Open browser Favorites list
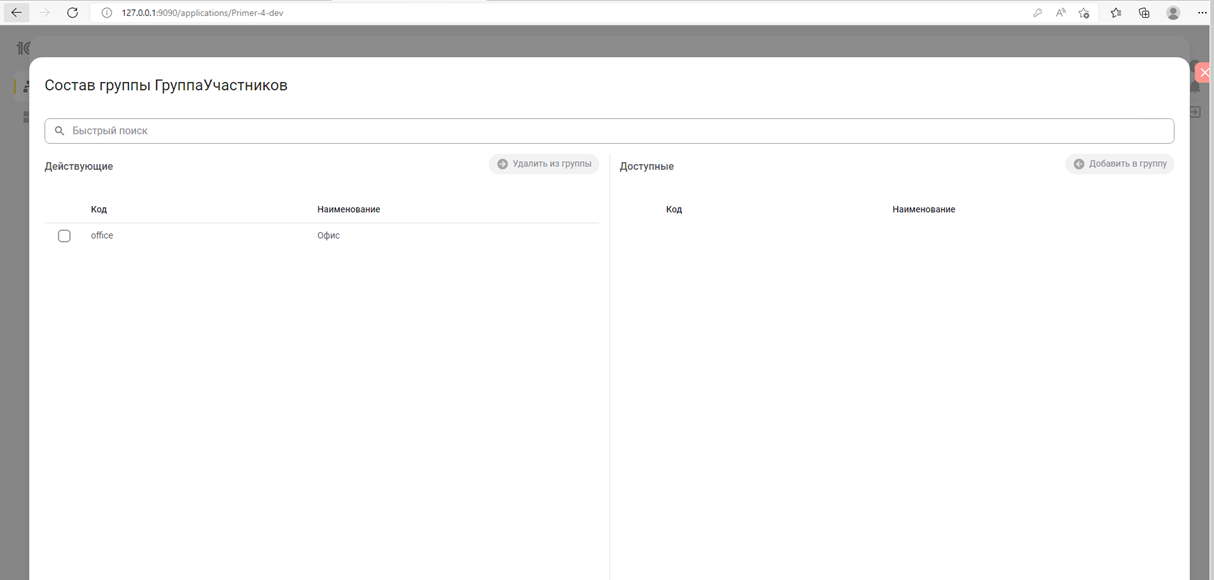 (x=1116, y=13)
